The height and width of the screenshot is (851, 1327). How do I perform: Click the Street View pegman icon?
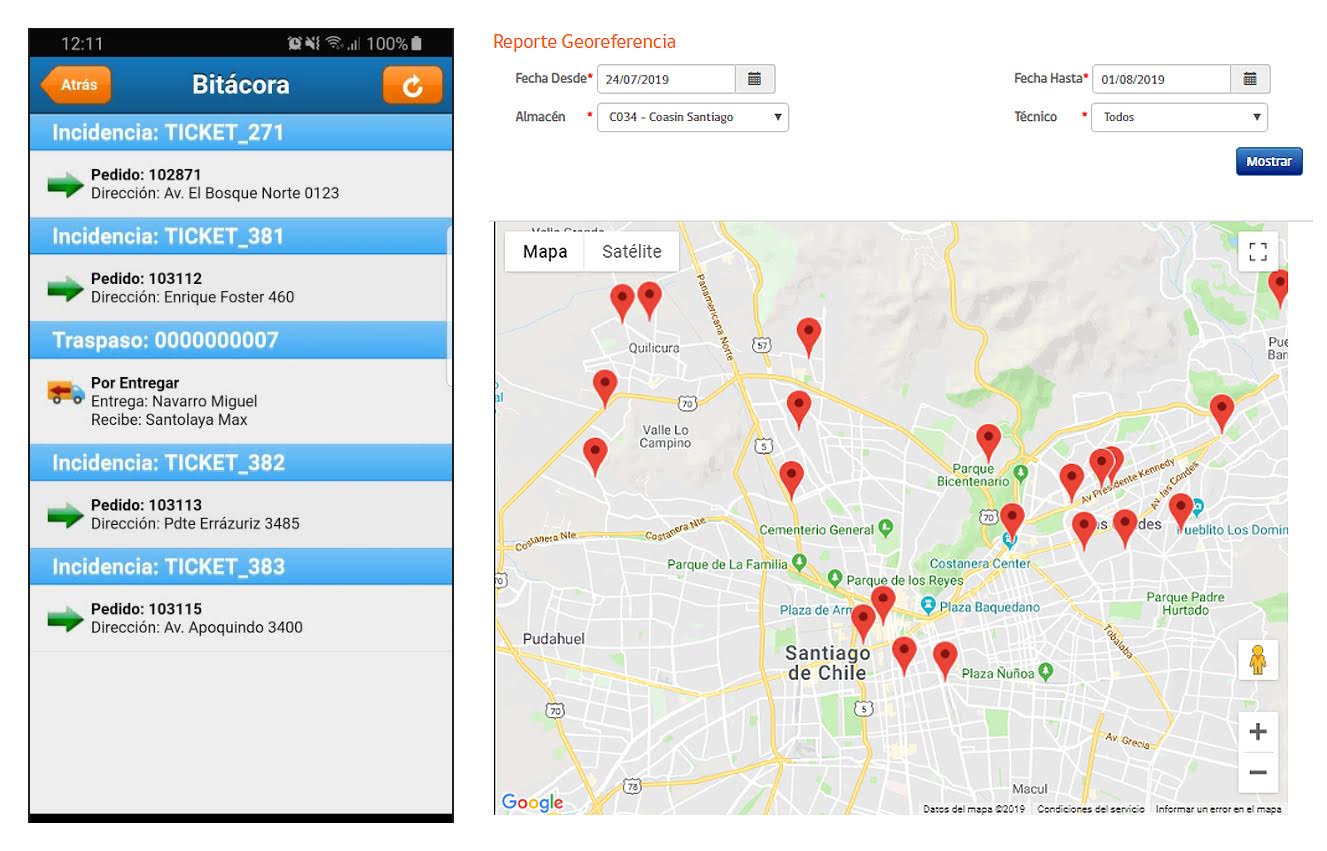tap(1258, 660)
